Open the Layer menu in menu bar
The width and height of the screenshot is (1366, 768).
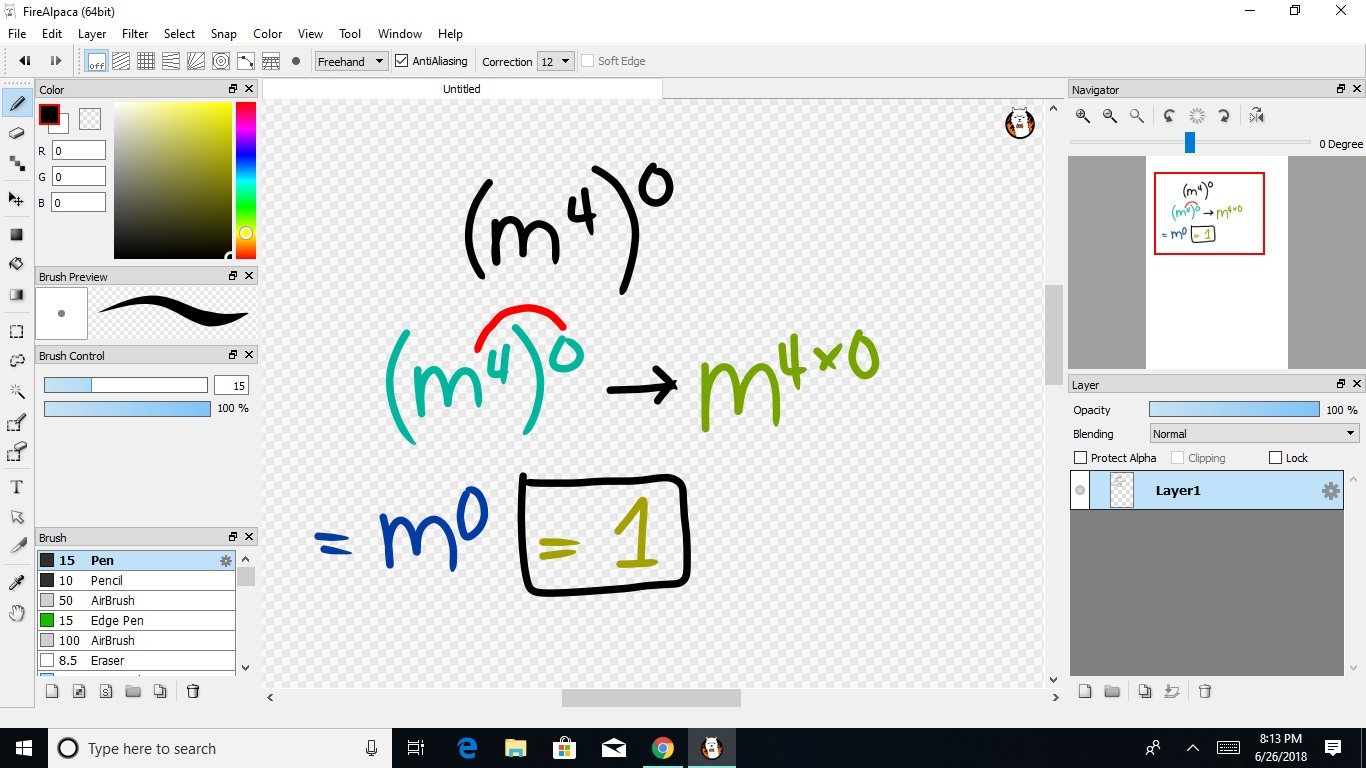[x=92, y=34]
